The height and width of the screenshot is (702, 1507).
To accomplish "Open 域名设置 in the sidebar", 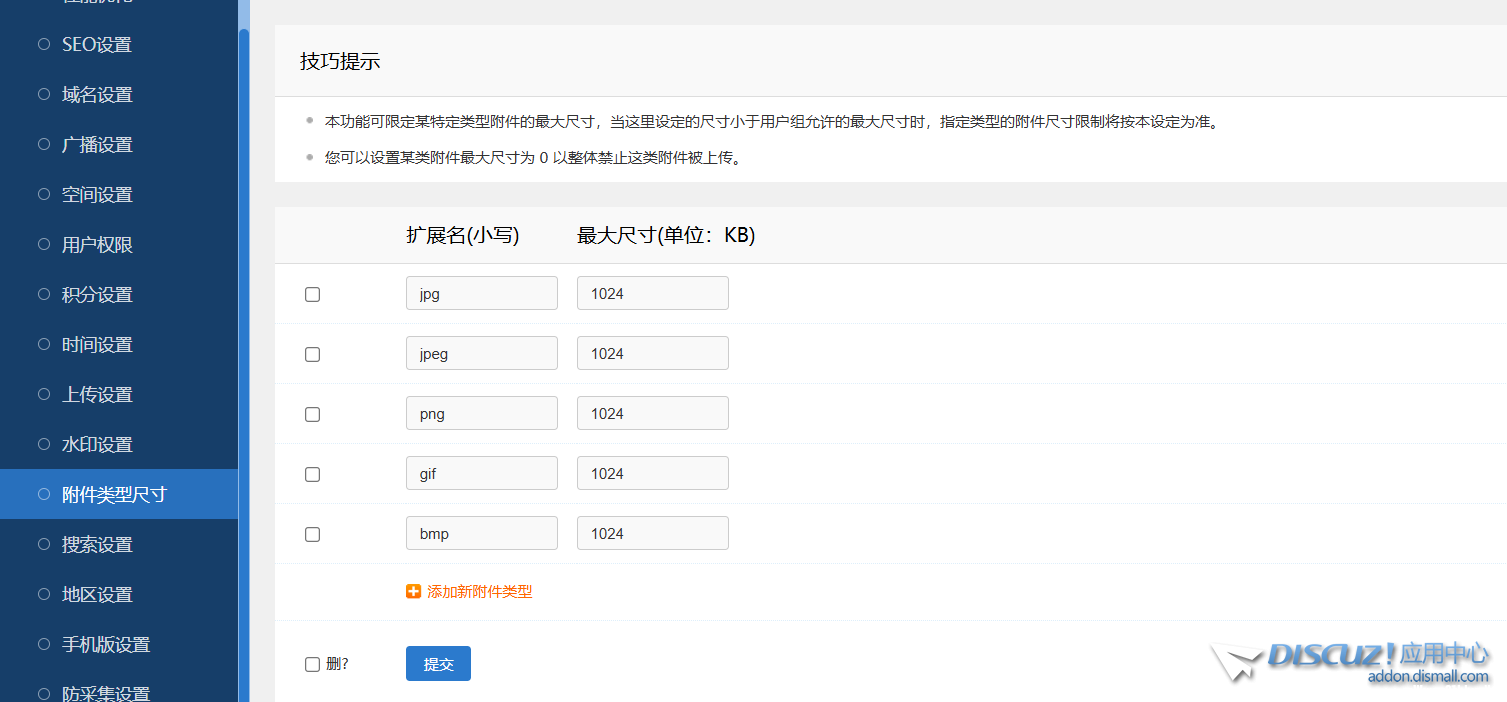I will 97,94.
